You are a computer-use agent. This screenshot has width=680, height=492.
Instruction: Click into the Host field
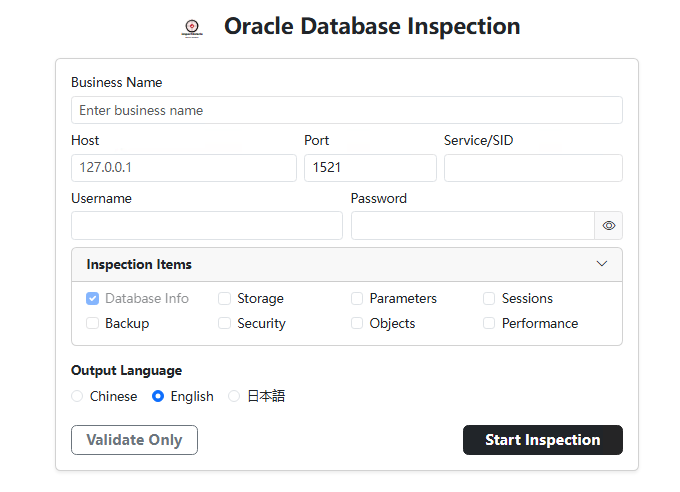click(x=184, y=168)
